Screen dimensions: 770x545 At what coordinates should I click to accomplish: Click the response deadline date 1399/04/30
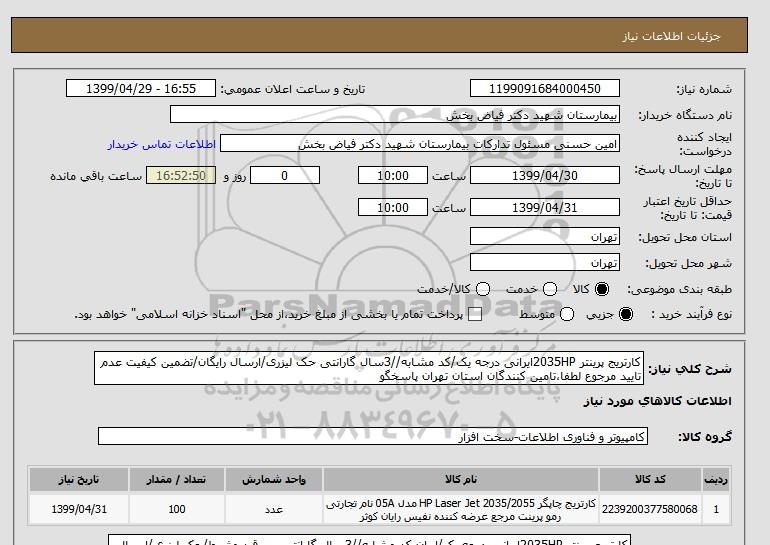tap(545, 175)
